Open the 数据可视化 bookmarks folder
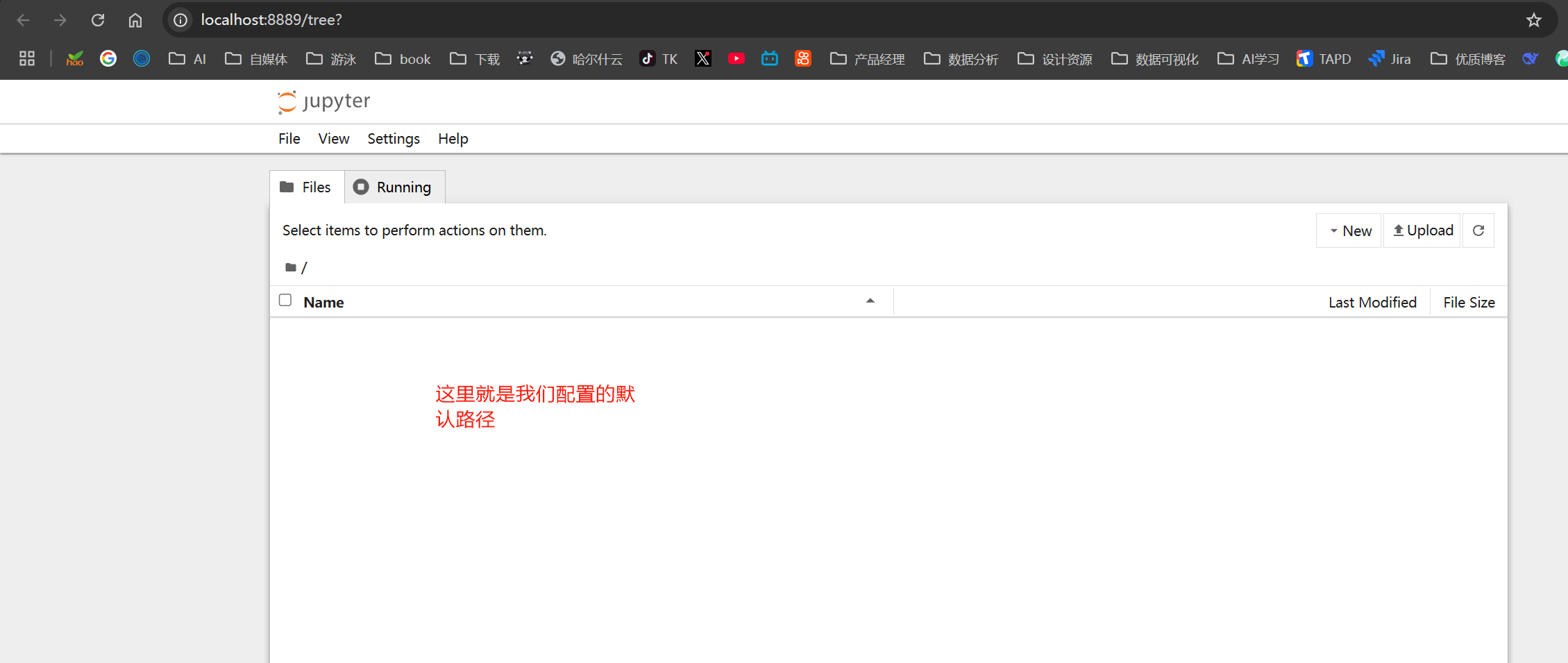The height and width of the screenshot is (663, 1568). (1155, 58)
